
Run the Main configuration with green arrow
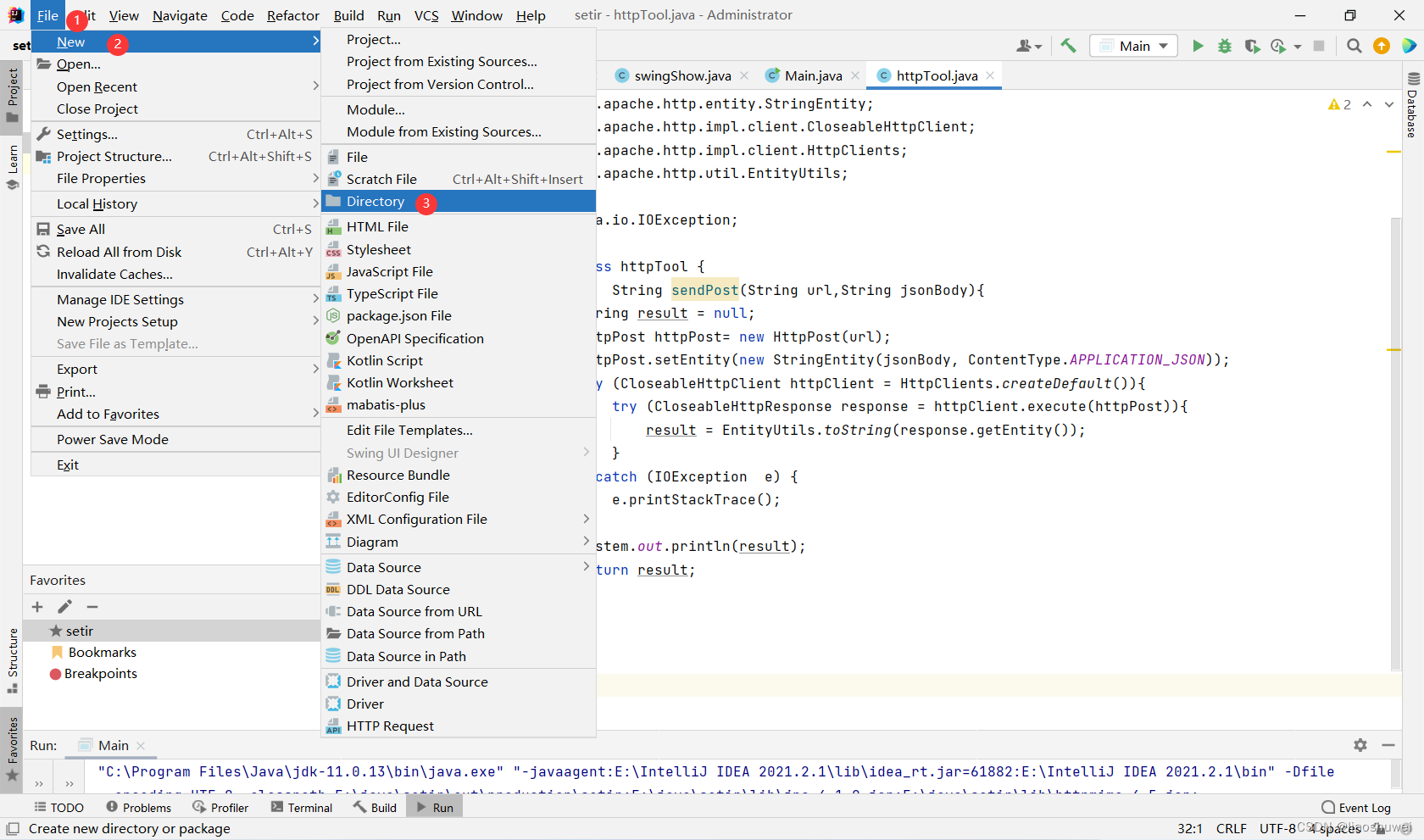pyautogui.click(x=1198, y=46)
